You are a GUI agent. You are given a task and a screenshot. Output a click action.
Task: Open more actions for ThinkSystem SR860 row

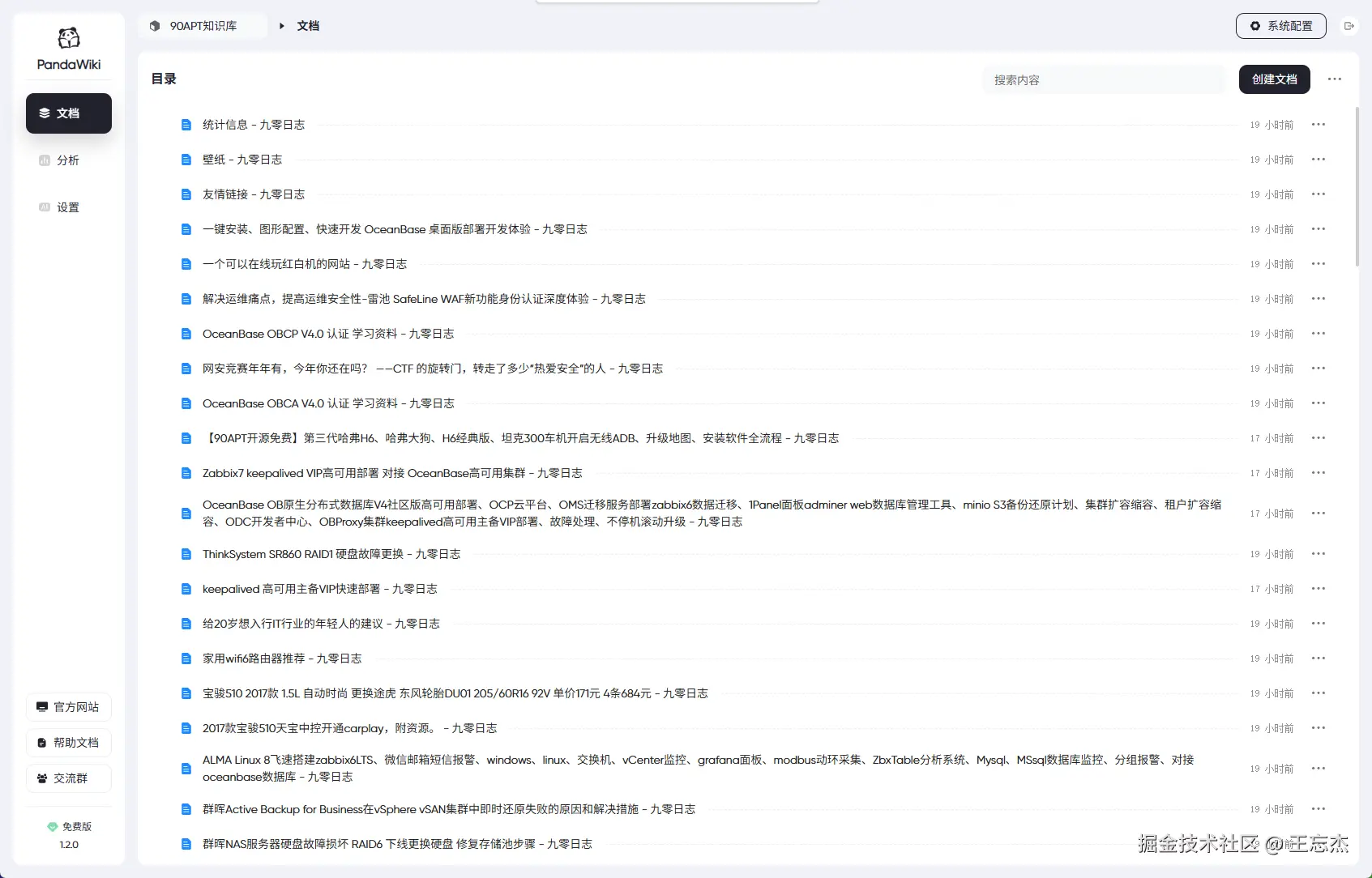pos(1319,554)
